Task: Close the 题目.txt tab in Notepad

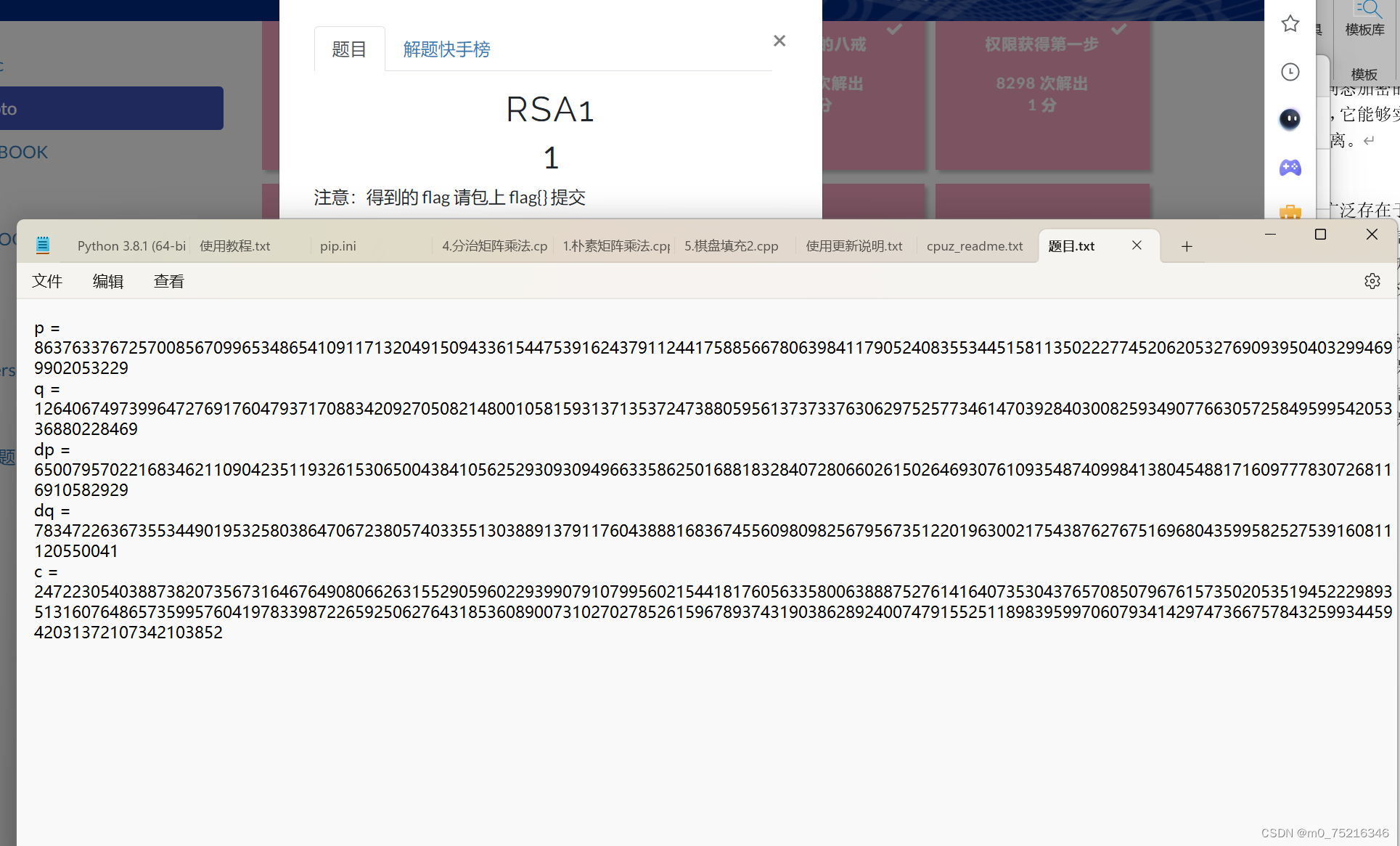Action: coord(1137,245)
